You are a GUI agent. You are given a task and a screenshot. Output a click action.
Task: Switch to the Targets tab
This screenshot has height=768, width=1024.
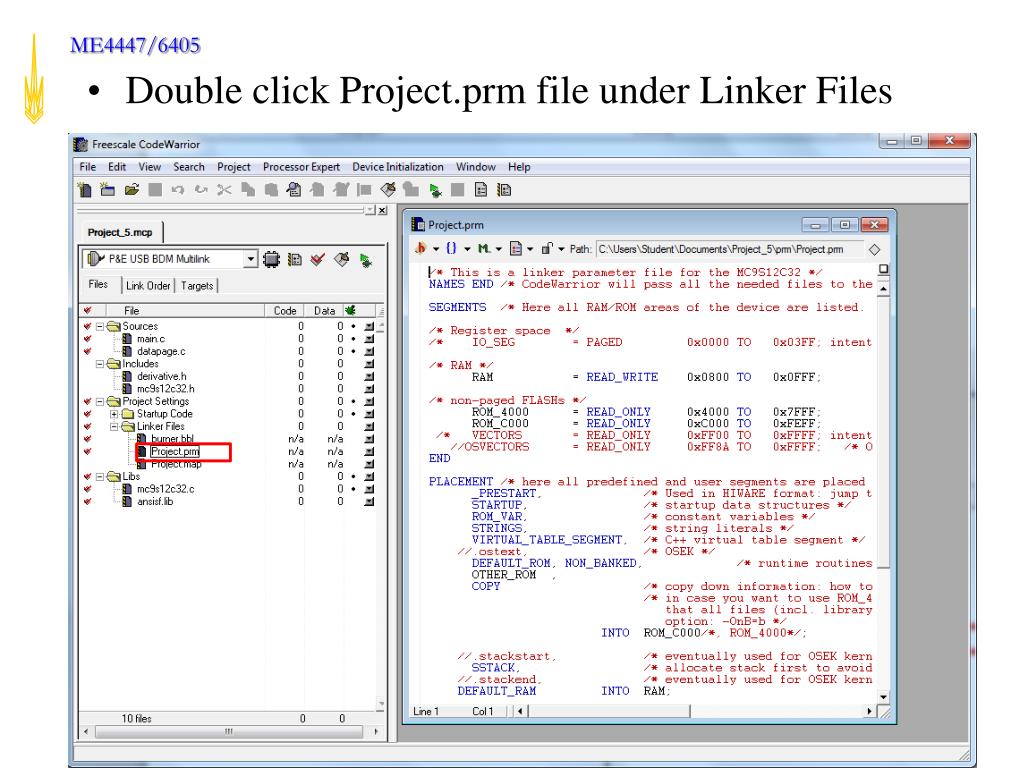tap(197, 286)
